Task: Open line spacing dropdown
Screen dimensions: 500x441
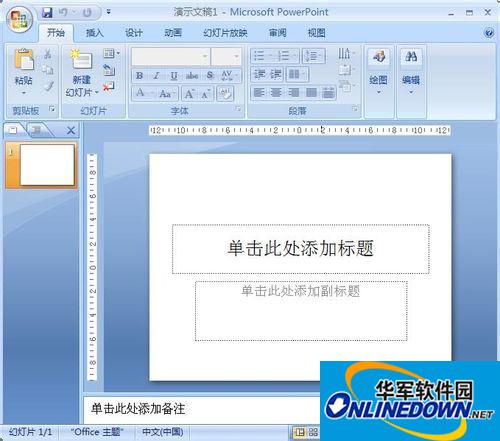Action: [313, 56]
